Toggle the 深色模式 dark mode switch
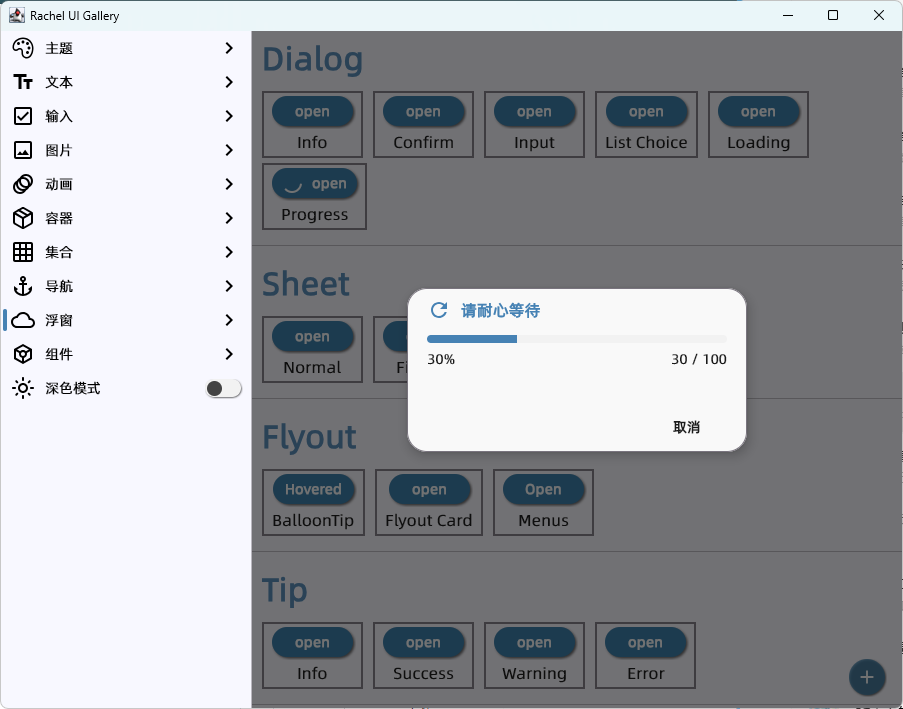Screen dimensions: 903x709 pos(223,389)
